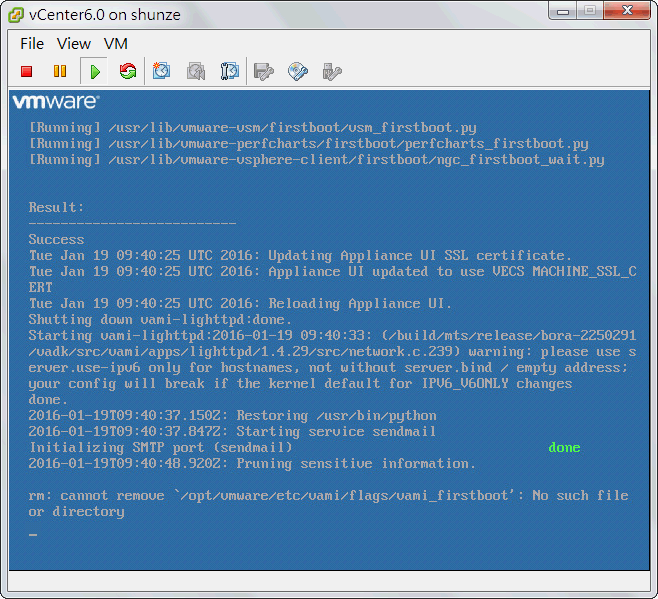Screen dimensions: 658x599
Task: Take a snapshot of the virtual machine
Action: 162,71
